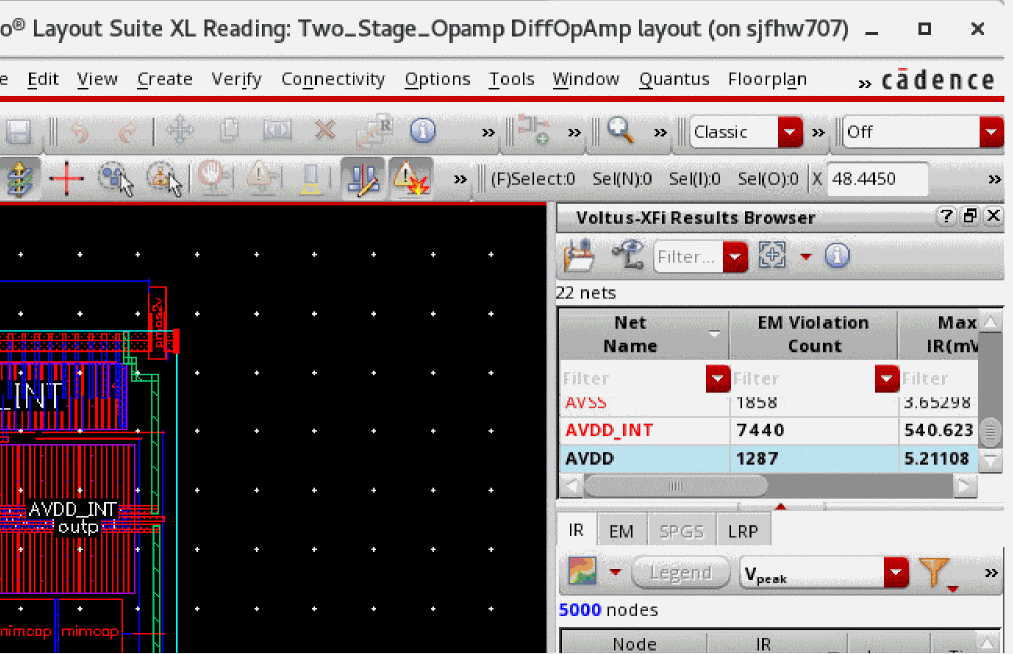Viewport: 1013px width, 654px height.
Task: Click the Undo arrow icon
Action: pos(79,132)
